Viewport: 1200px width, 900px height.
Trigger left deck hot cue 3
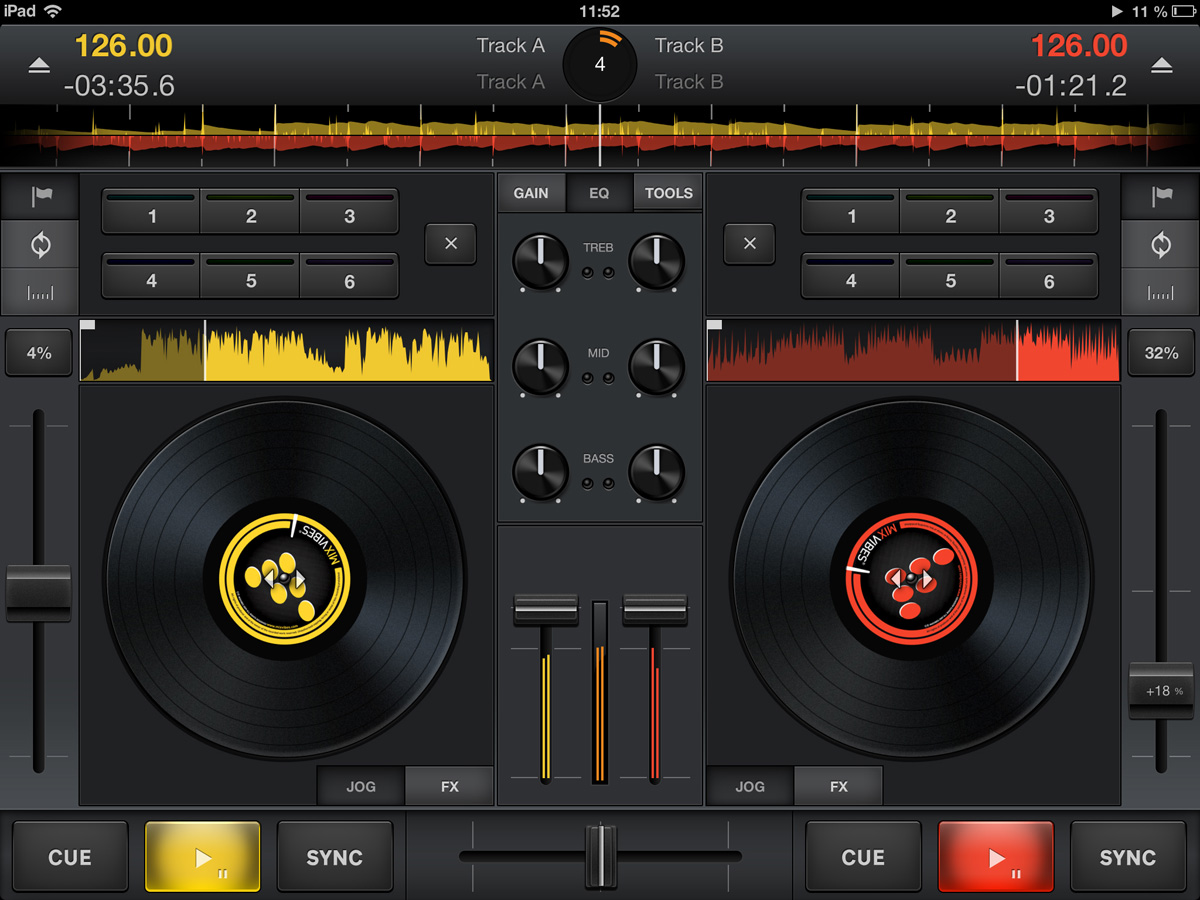tap(349, 212)
